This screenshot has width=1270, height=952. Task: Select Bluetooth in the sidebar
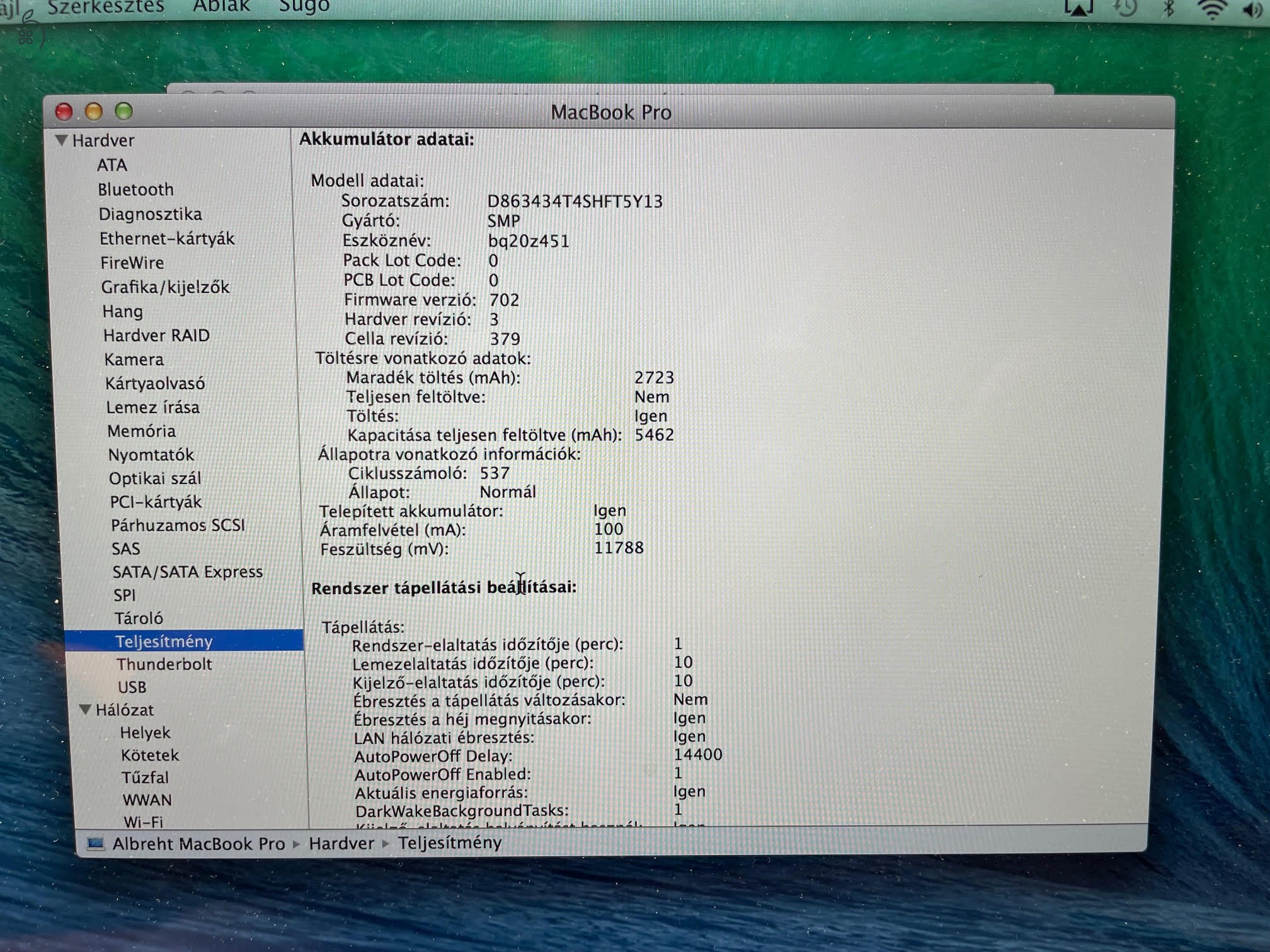[135, 190]
